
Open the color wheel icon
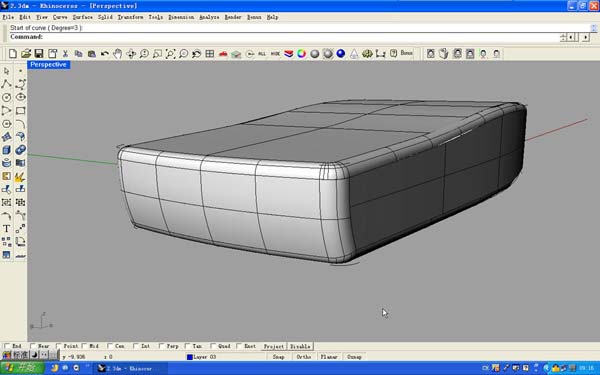coord(302,54)
